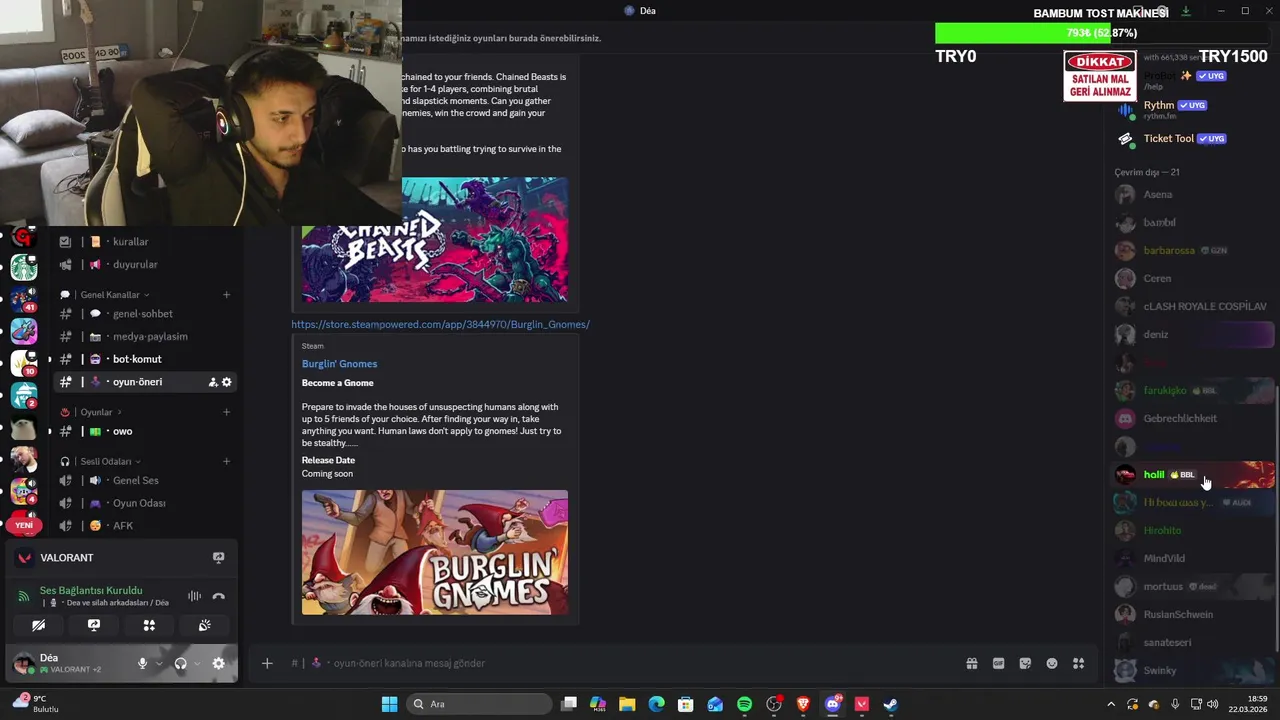Create channel in Genel Kanallar
Image resolution: width=1280 pixels, height=720 pixels.
point(227,295)
